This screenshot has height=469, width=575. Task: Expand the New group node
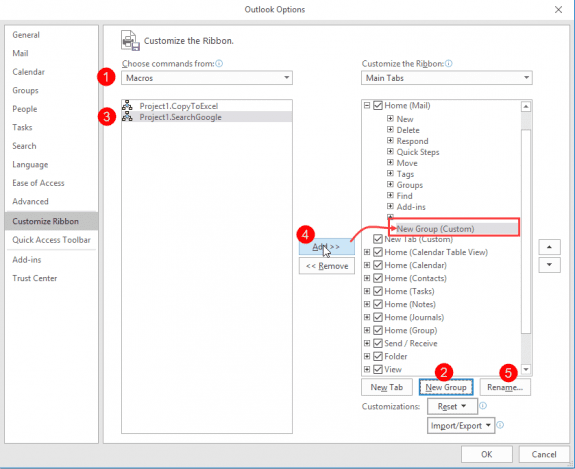[x=390, y=119]
